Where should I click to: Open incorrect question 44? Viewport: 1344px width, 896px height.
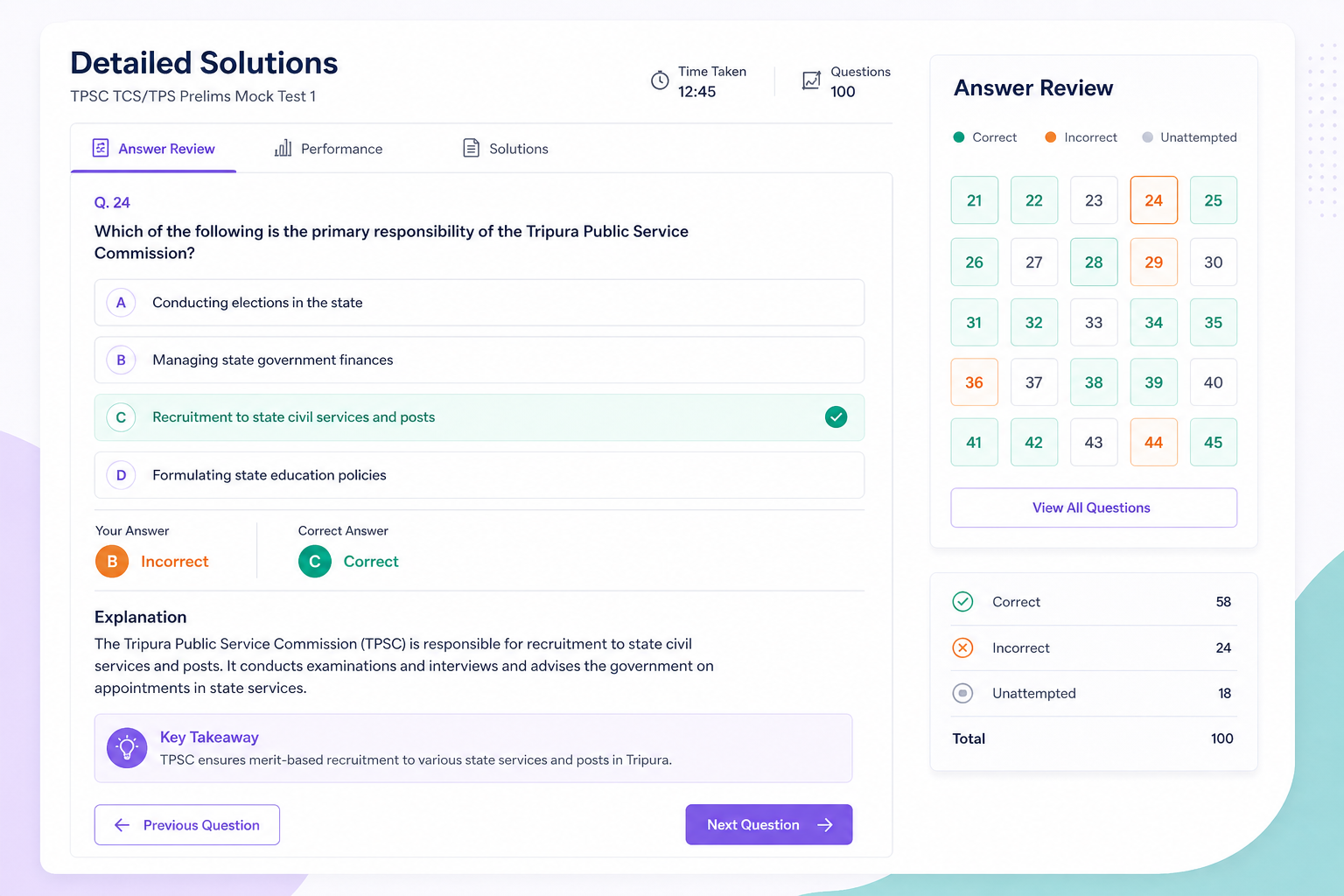1154,443
